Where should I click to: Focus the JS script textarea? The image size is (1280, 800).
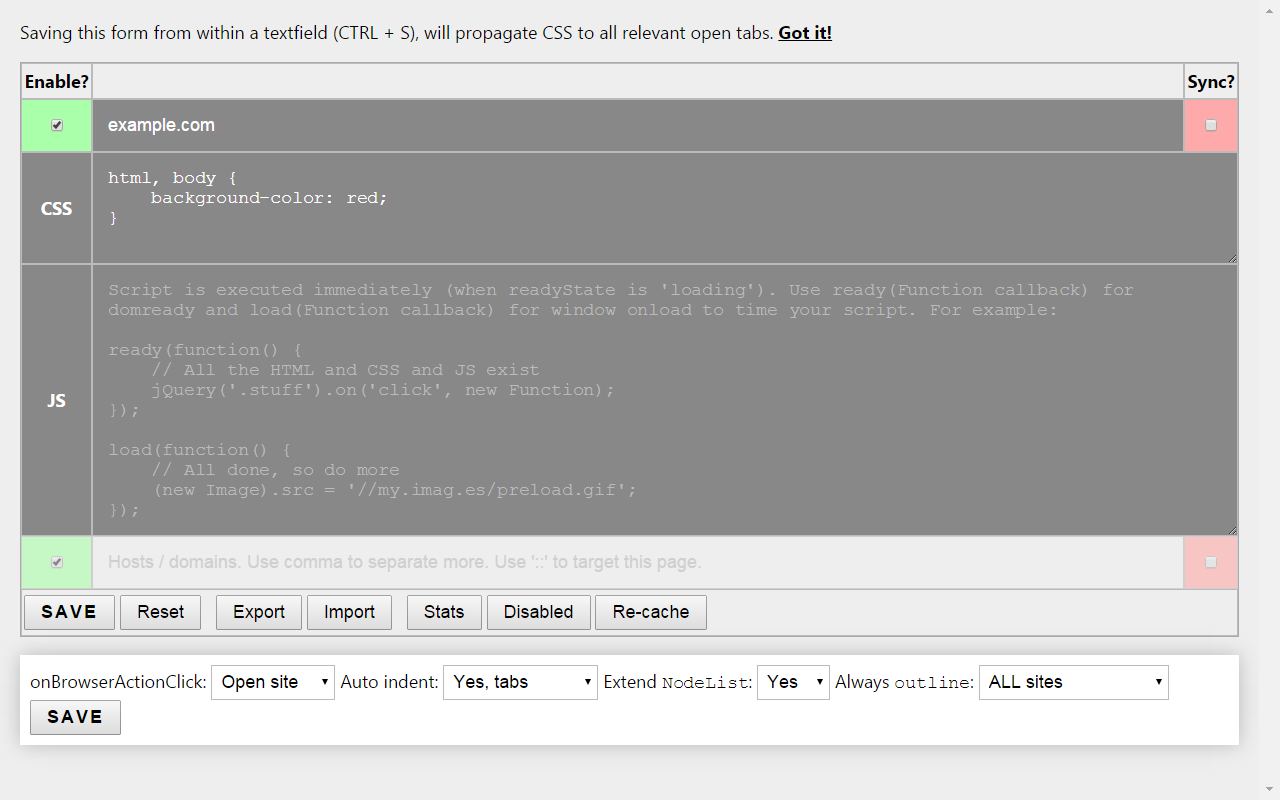(665, 400)
